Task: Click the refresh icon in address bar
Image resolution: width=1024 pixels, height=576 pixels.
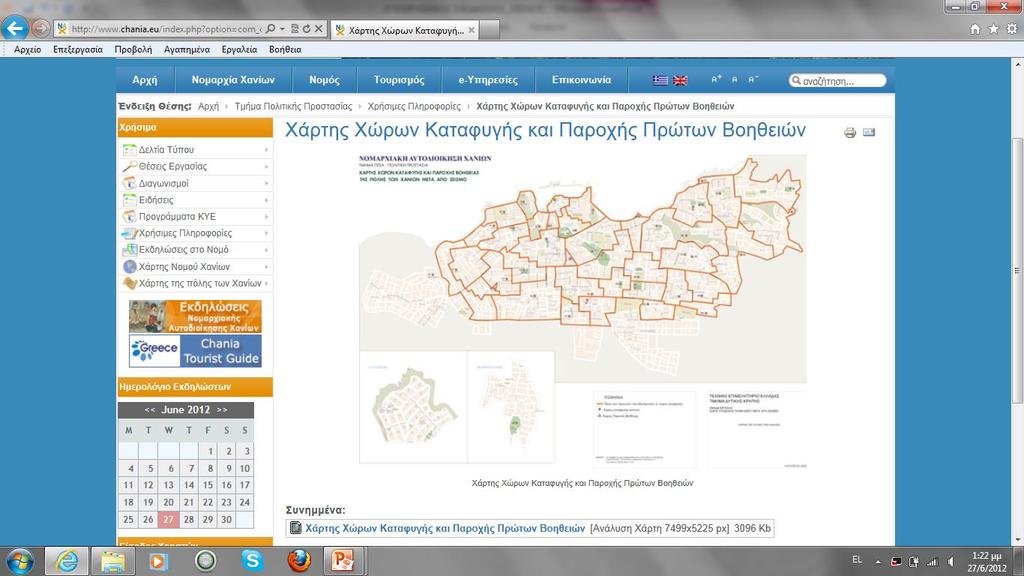Action: 306,29
